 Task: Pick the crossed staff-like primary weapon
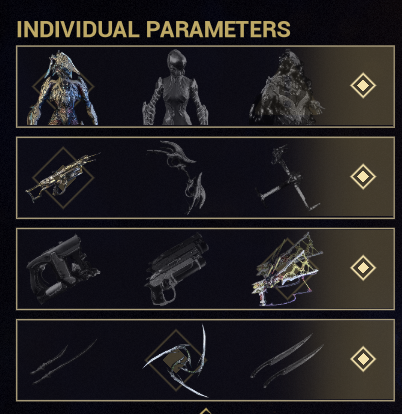pos(288,177)
